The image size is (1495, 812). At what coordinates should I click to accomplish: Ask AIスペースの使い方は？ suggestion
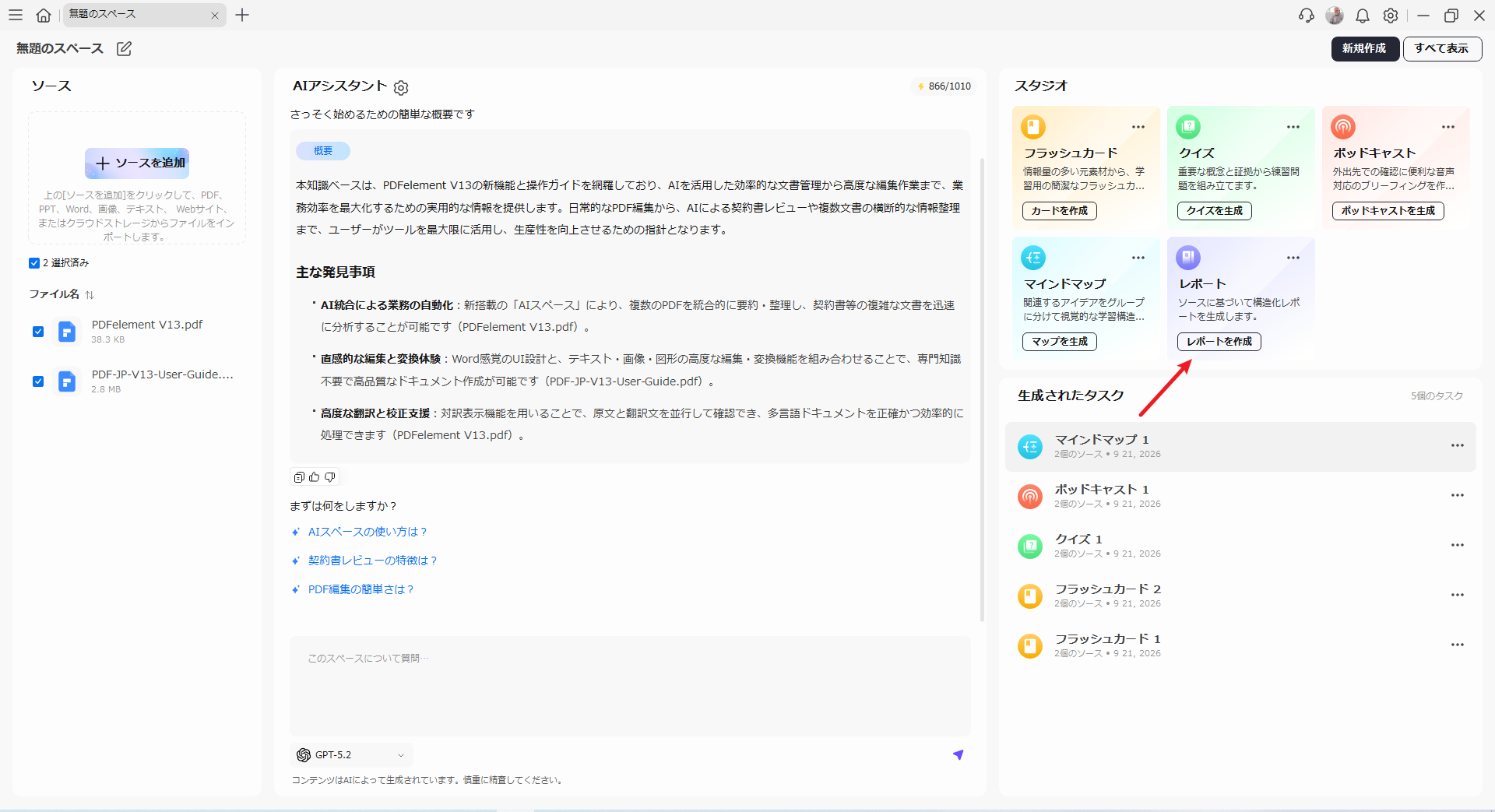(x=368, y=532)
